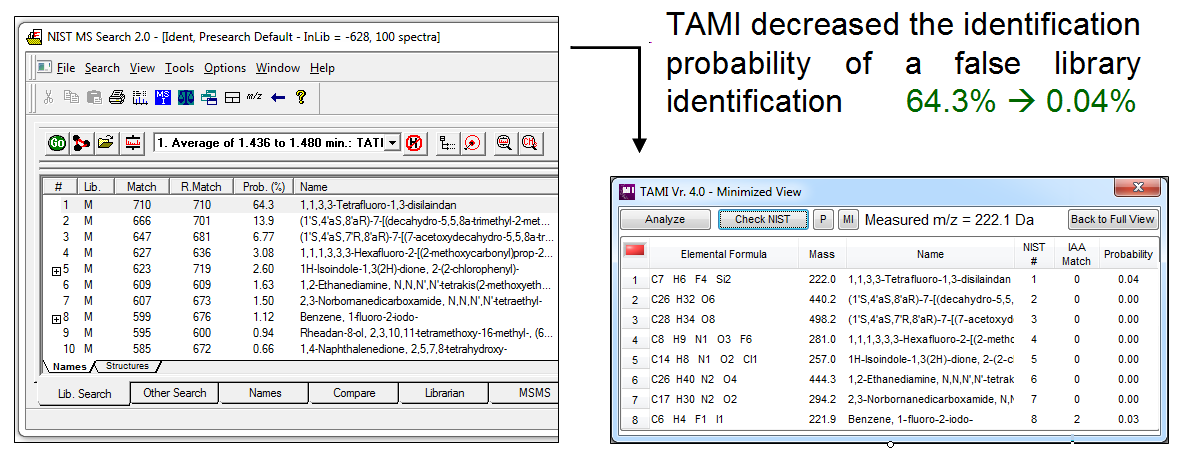1192x462 pixels.
Task: Click the magnifier CH search icon
Action: (529, 142)
